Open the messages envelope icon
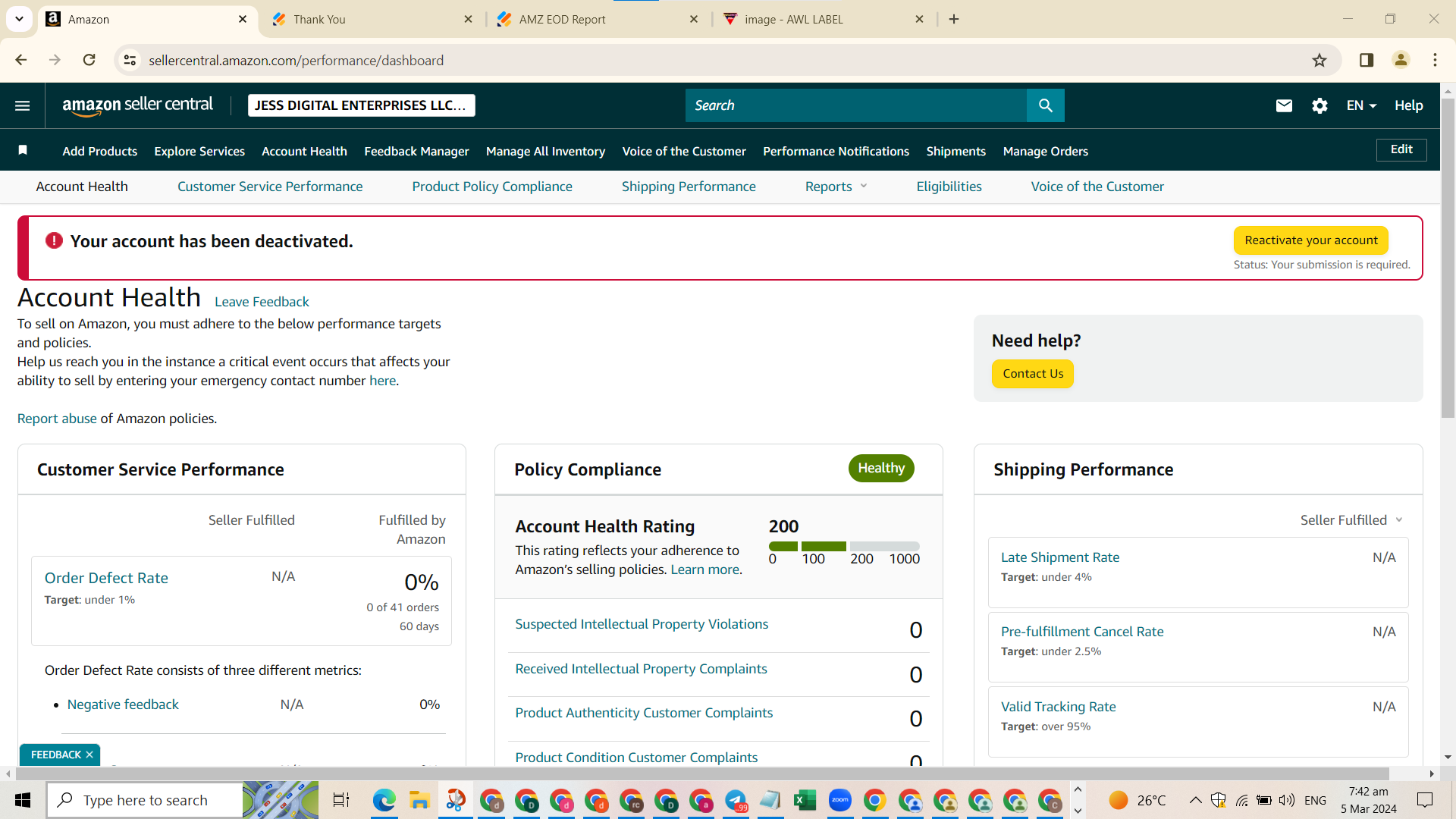Screen dimensions: 1456x819 coord(1284,105)
